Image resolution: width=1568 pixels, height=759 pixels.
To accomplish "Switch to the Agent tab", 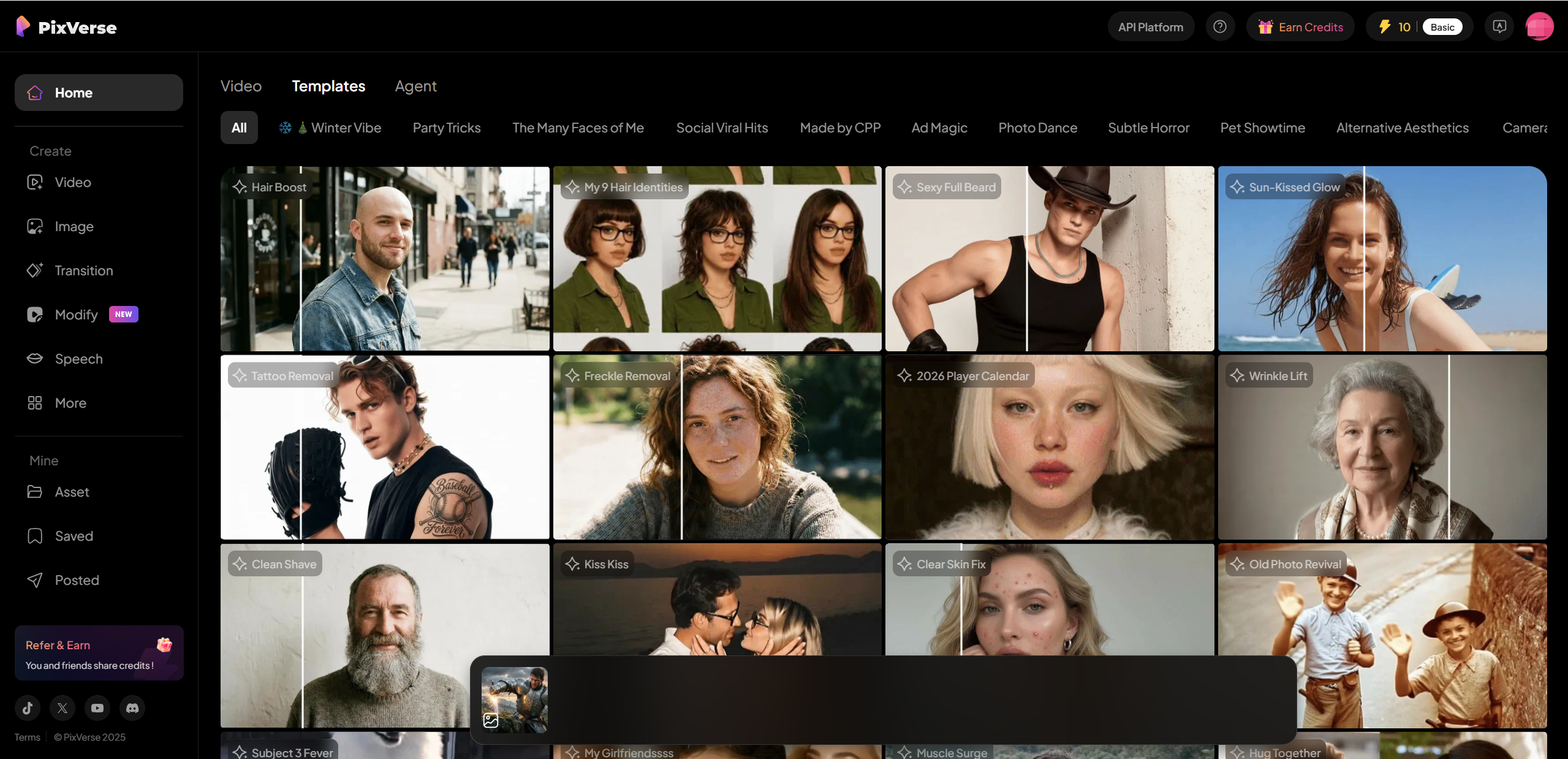I will coord(415,86).
